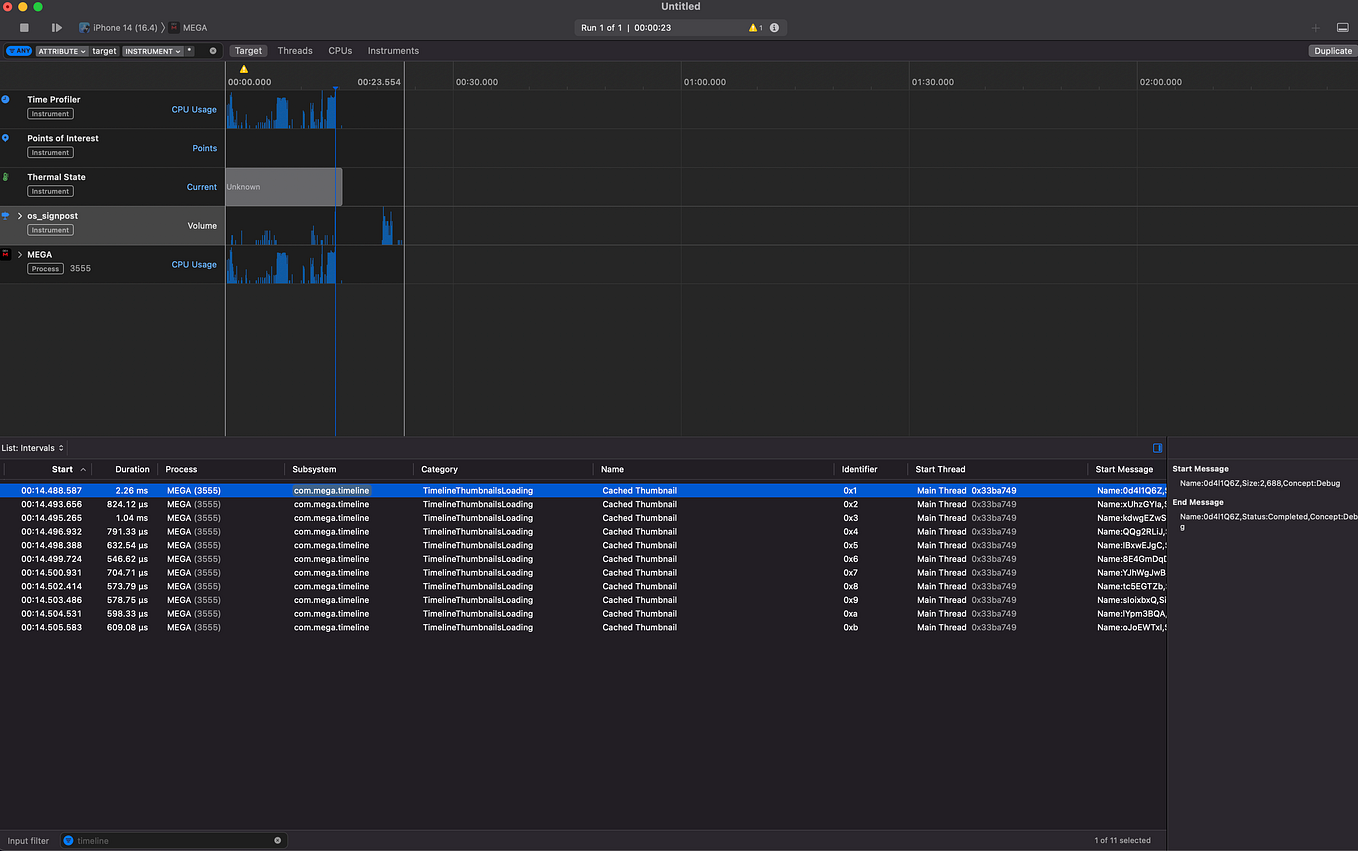Image resolution: width=1358 pixels, height=851 pixels.
Task: Clear the instrument filter with the X icon
Action: point(210,51)
